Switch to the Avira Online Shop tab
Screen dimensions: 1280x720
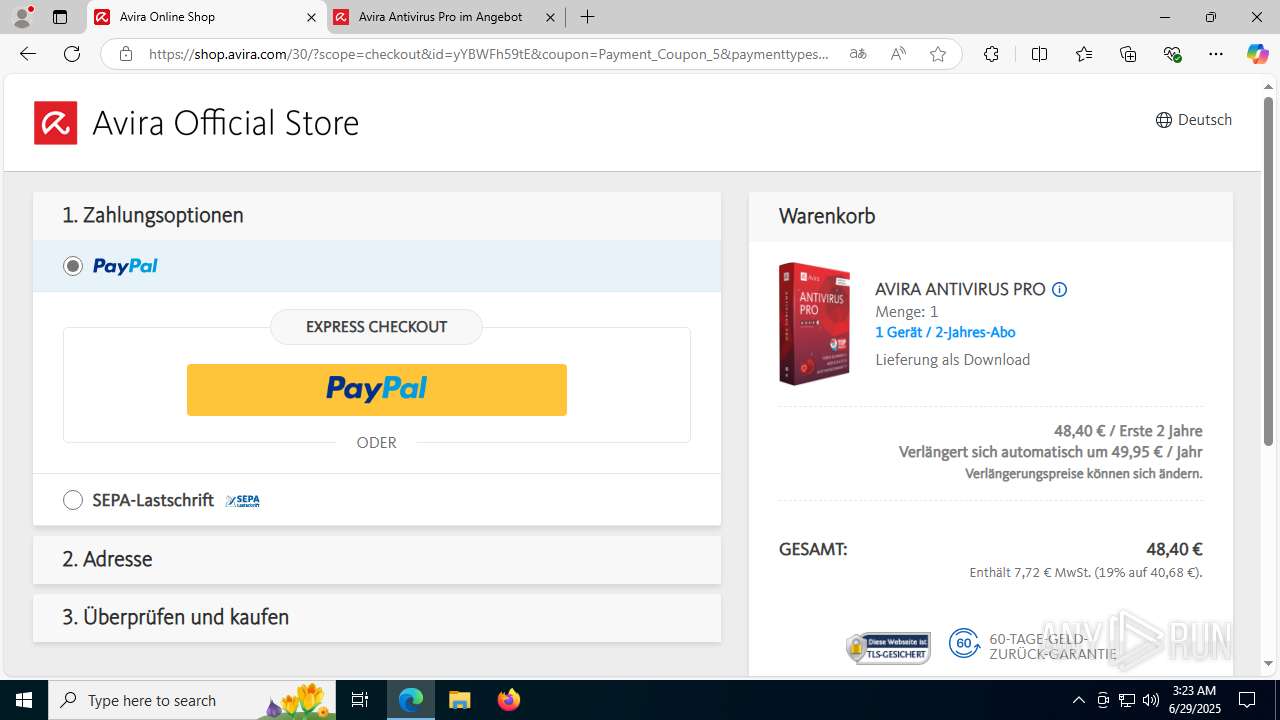point(205,17)
